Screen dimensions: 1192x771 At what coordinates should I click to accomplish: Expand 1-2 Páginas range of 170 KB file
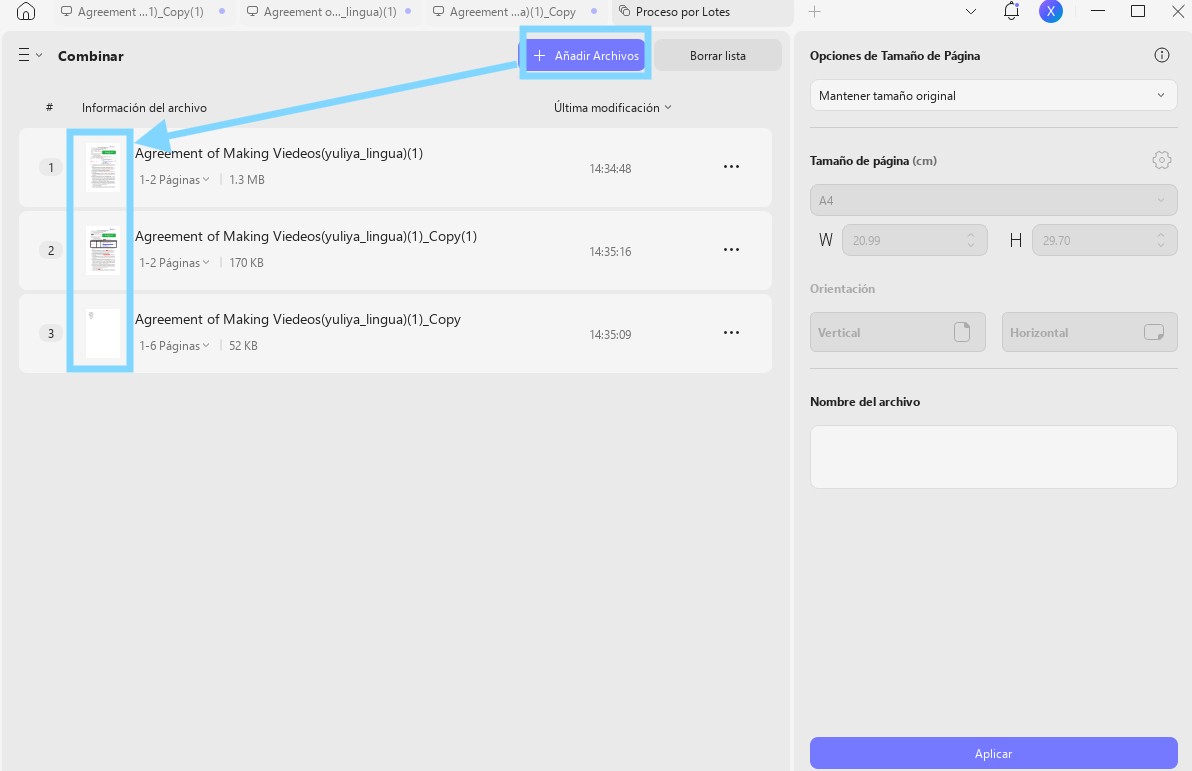click(174, 262)
